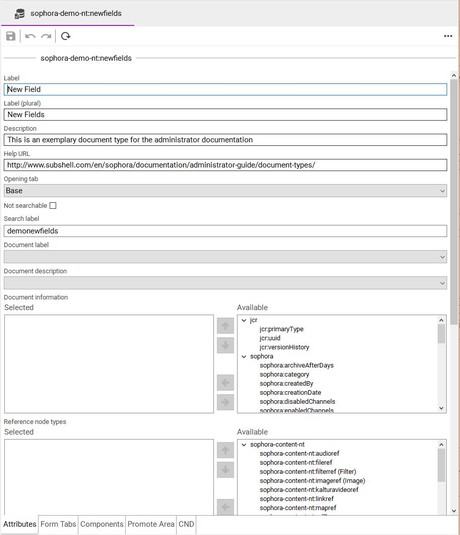Select sophora:createdBy property

(x=286, y=384)
